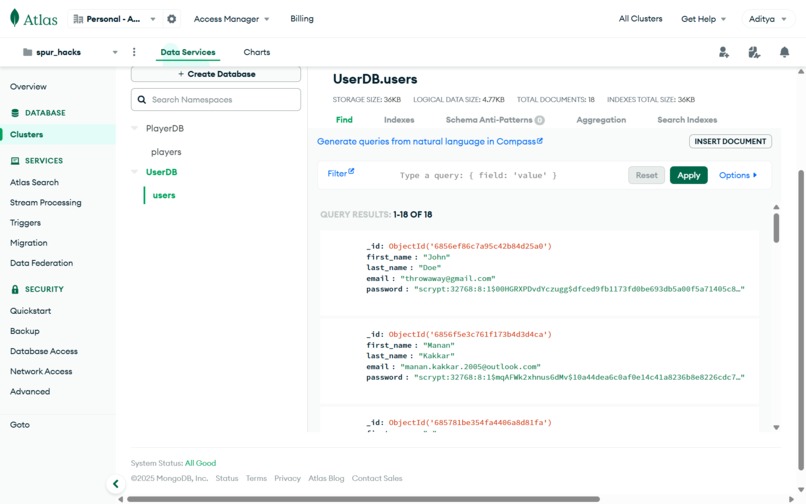Click the Services monitor icon
806x504 pixels.
(x=15, y=160)
